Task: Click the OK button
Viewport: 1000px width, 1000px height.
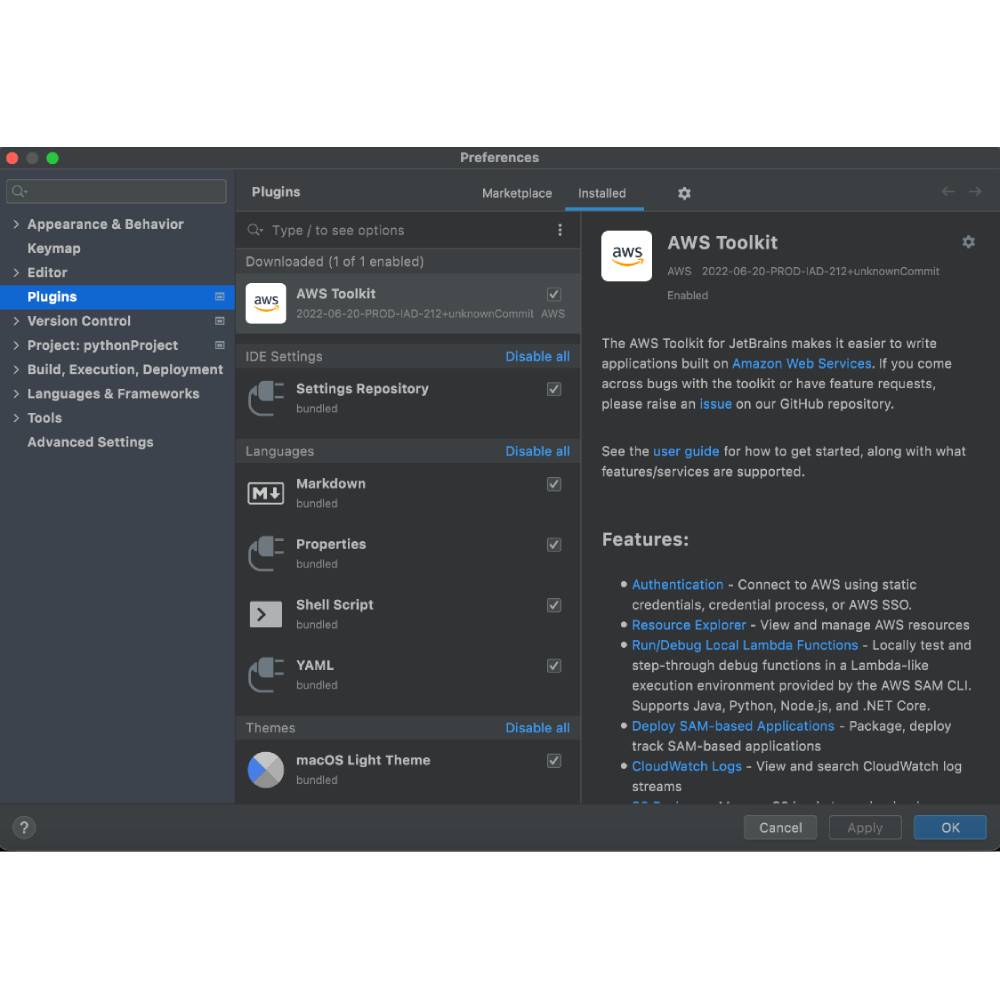Action: point(950,827)
